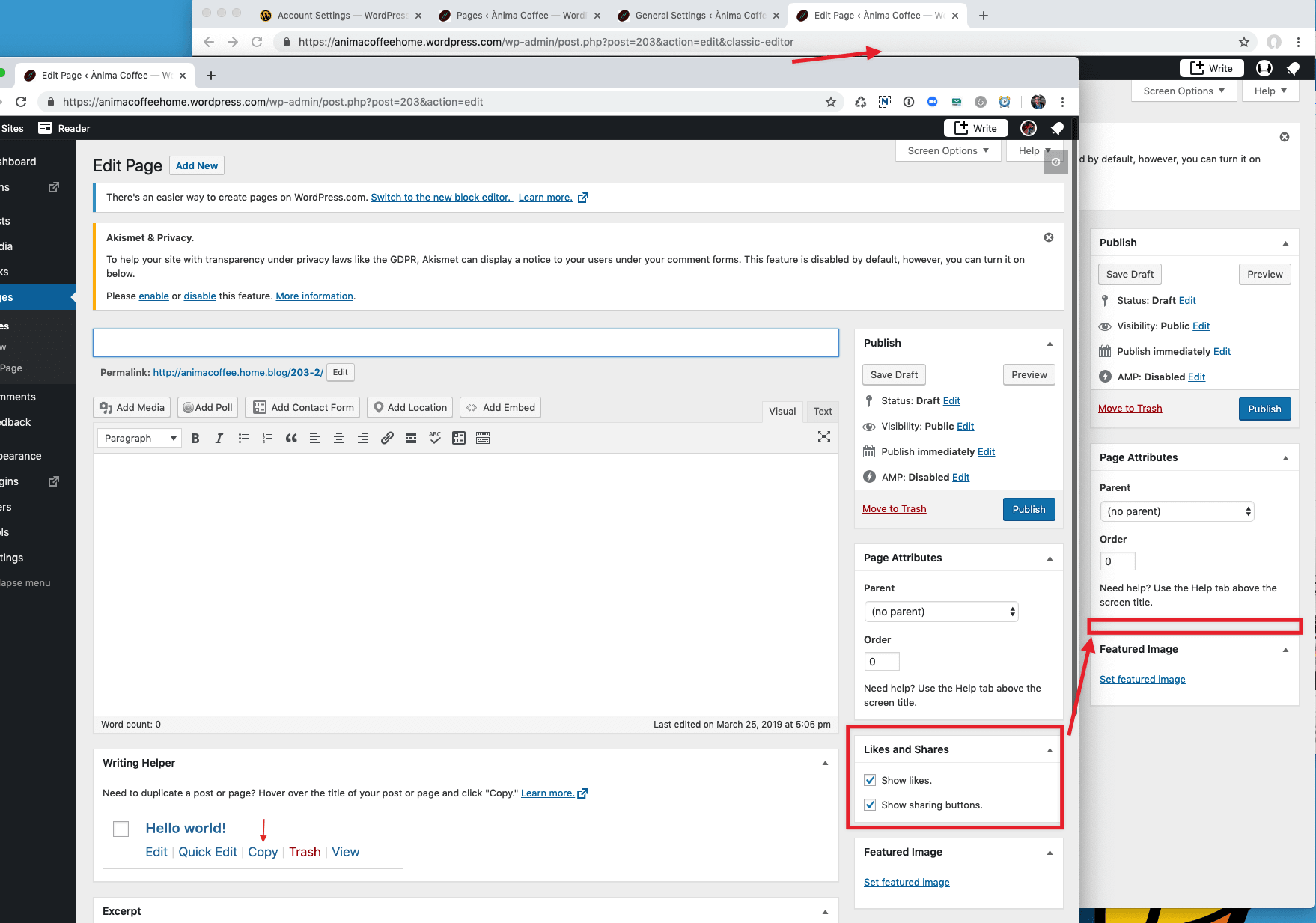Image resolution: width=1316 pixels, height=923 pixels.
Task: Open Reader from admin bar
Action: pos(65,129)
